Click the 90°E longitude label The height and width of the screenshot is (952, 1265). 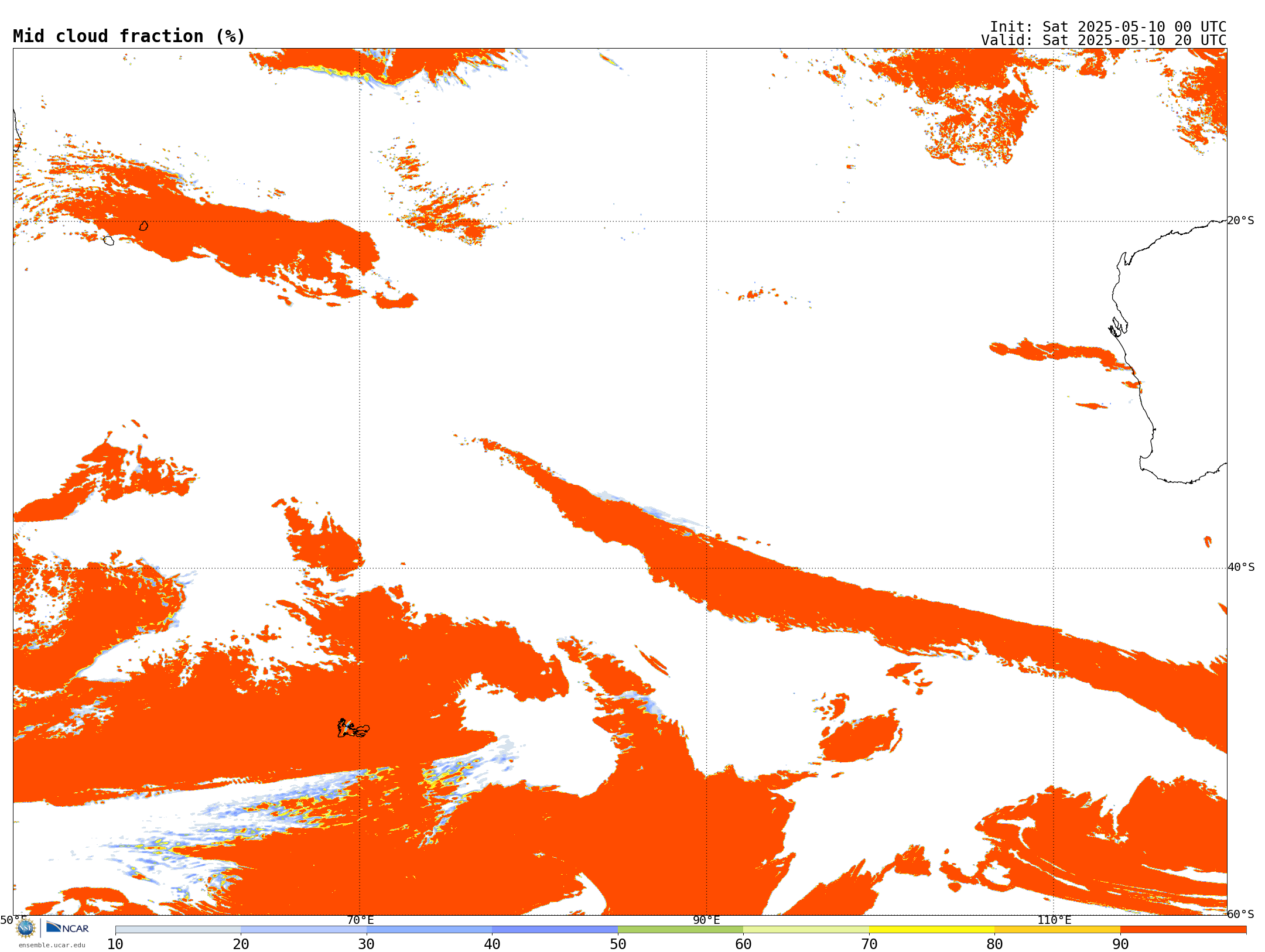[x=706, y=920]
